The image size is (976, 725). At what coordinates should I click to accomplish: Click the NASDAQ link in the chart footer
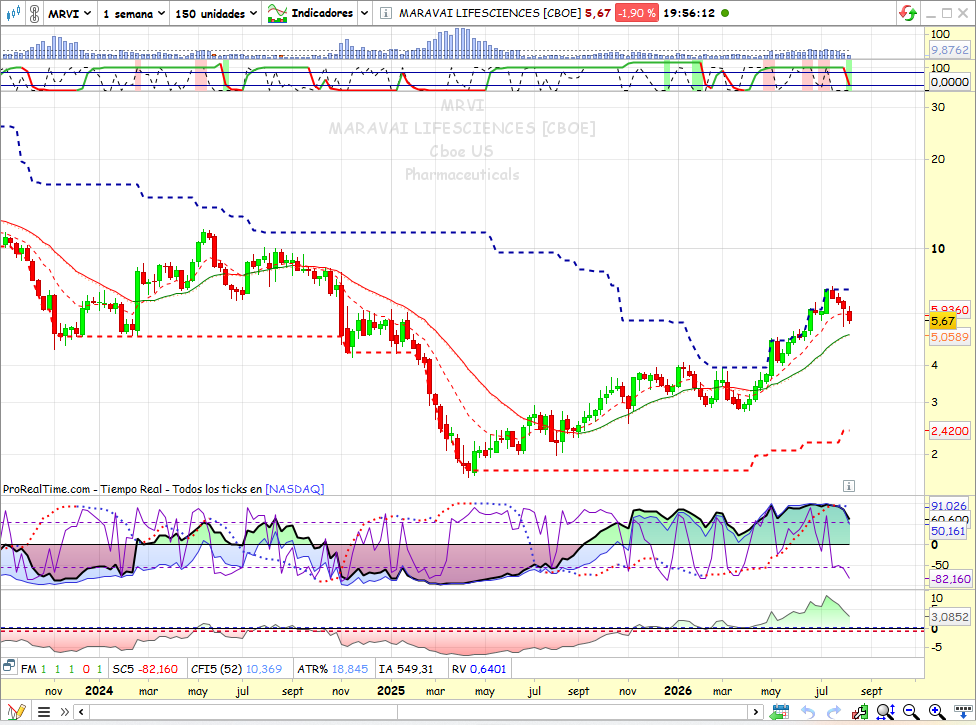coord(295,489)
